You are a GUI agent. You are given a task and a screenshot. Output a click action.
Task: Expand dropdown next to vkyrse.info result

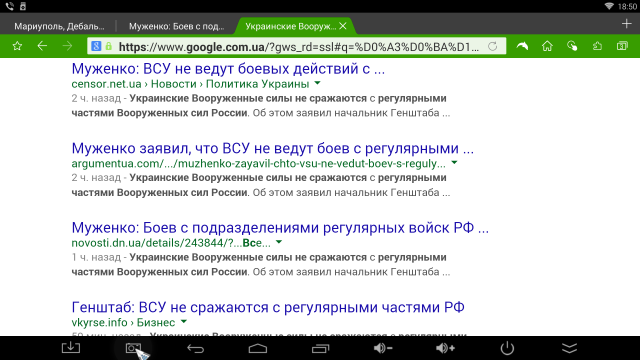(x=184, y=322)
